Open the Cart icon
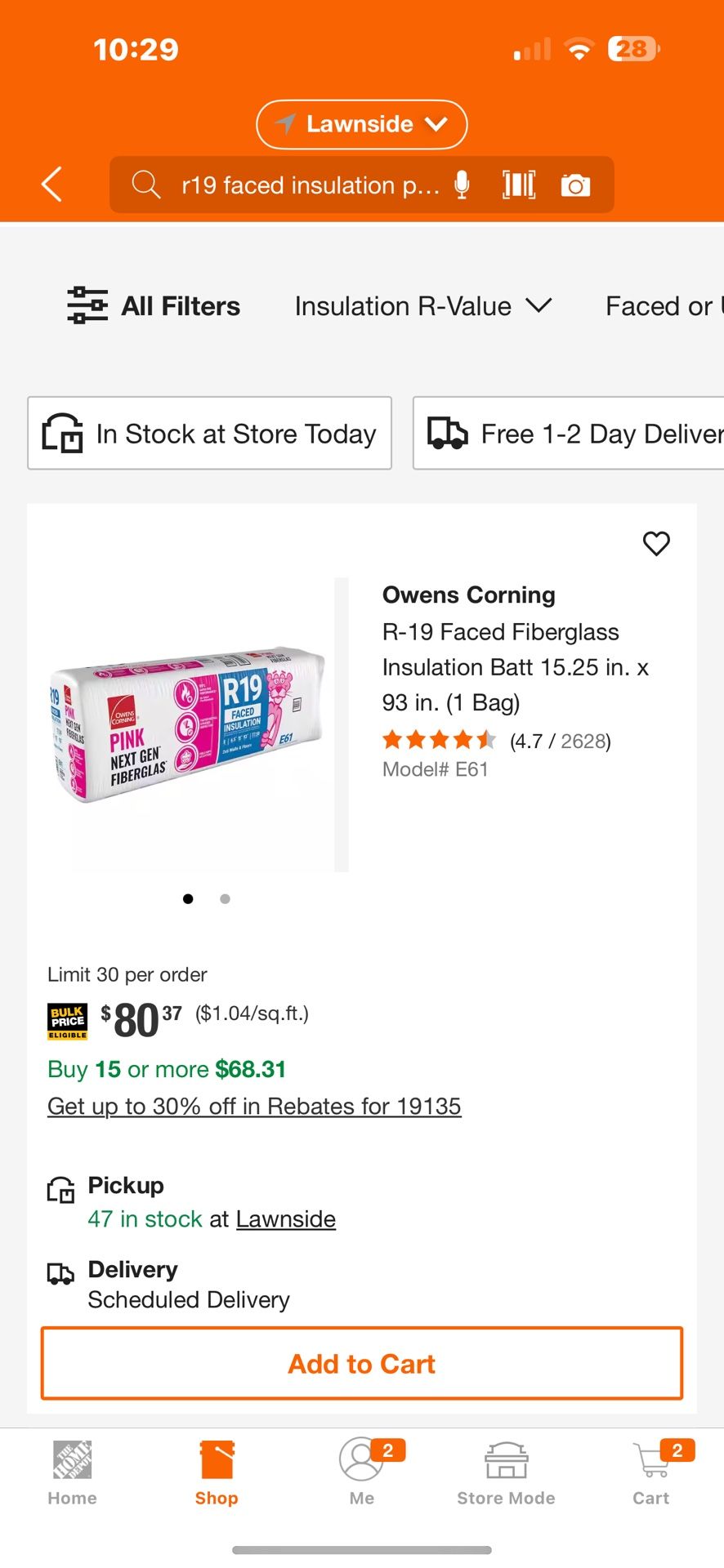This screenshot has width=724, height=1568. pyautogui.click(x=651, y=1471)
